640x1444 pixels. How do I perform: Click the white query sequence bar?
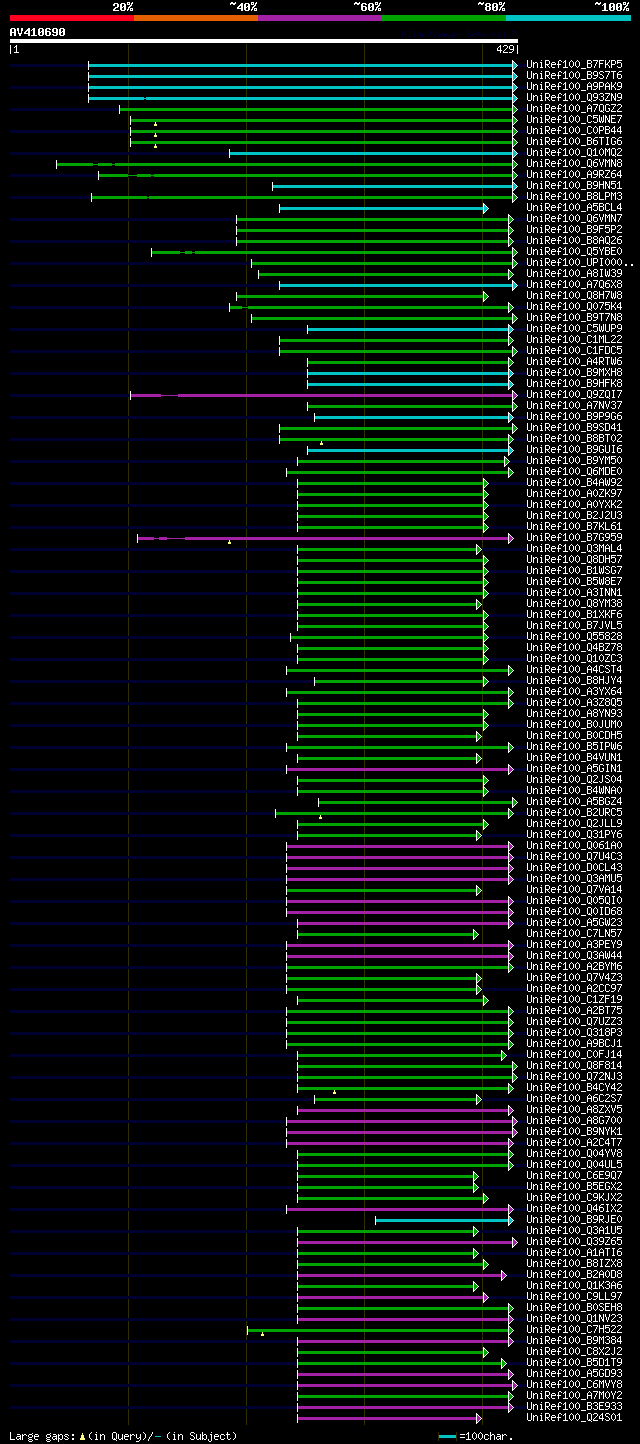(264, 41)
